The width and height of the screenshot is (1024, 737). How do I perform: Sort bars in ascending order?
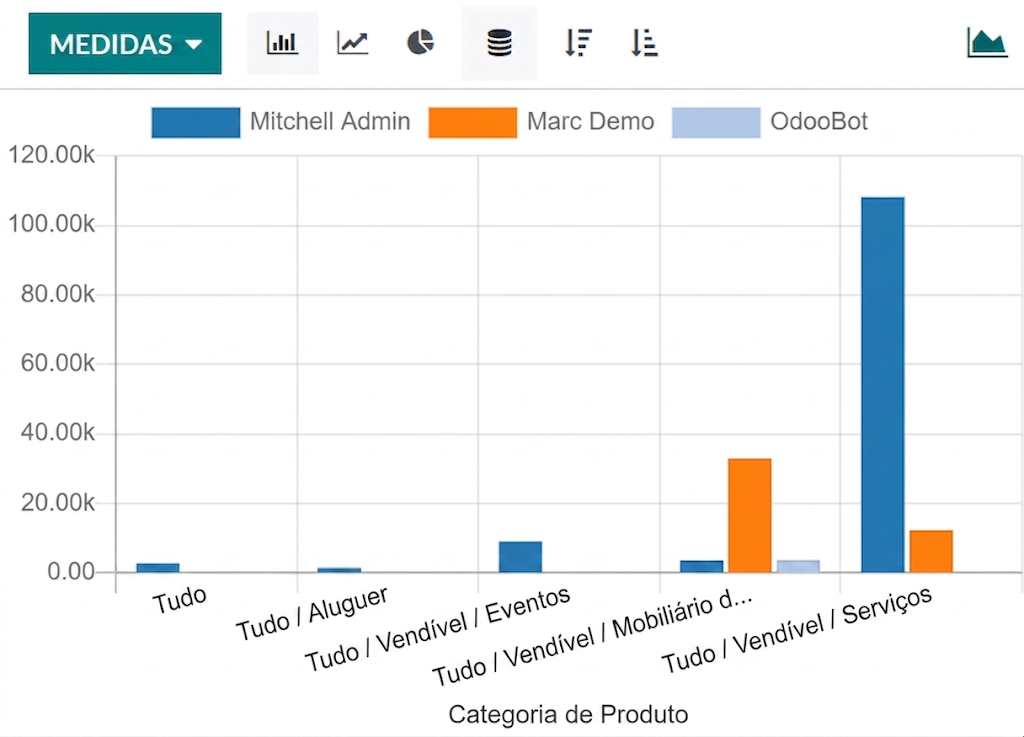click(x=644, y=43)
